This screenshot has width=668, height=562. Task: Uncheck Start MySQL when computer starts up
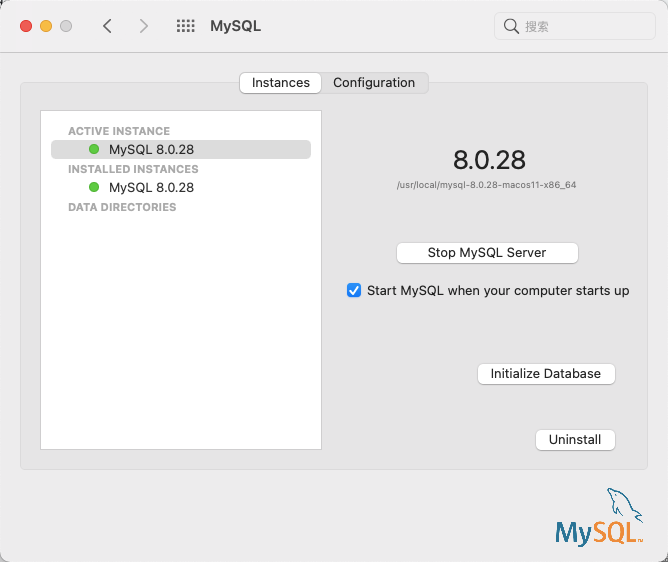click(x=354, y=290)
